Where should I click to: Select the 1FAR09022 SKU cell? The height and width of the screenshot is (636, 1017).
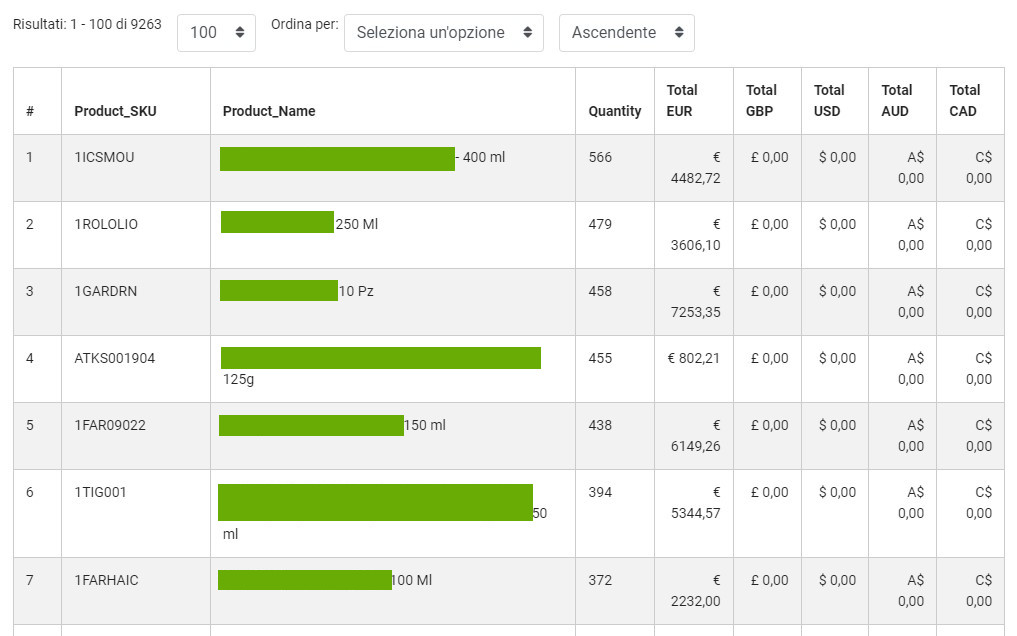(110, 426)
